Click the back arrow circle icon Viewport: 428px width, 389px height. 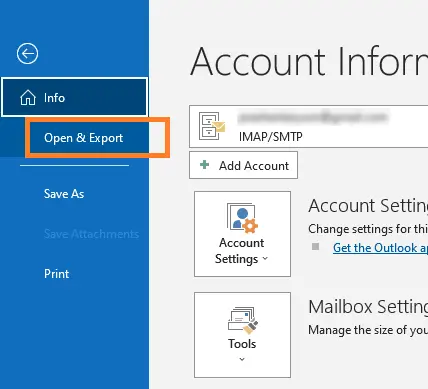click(27, 53)
